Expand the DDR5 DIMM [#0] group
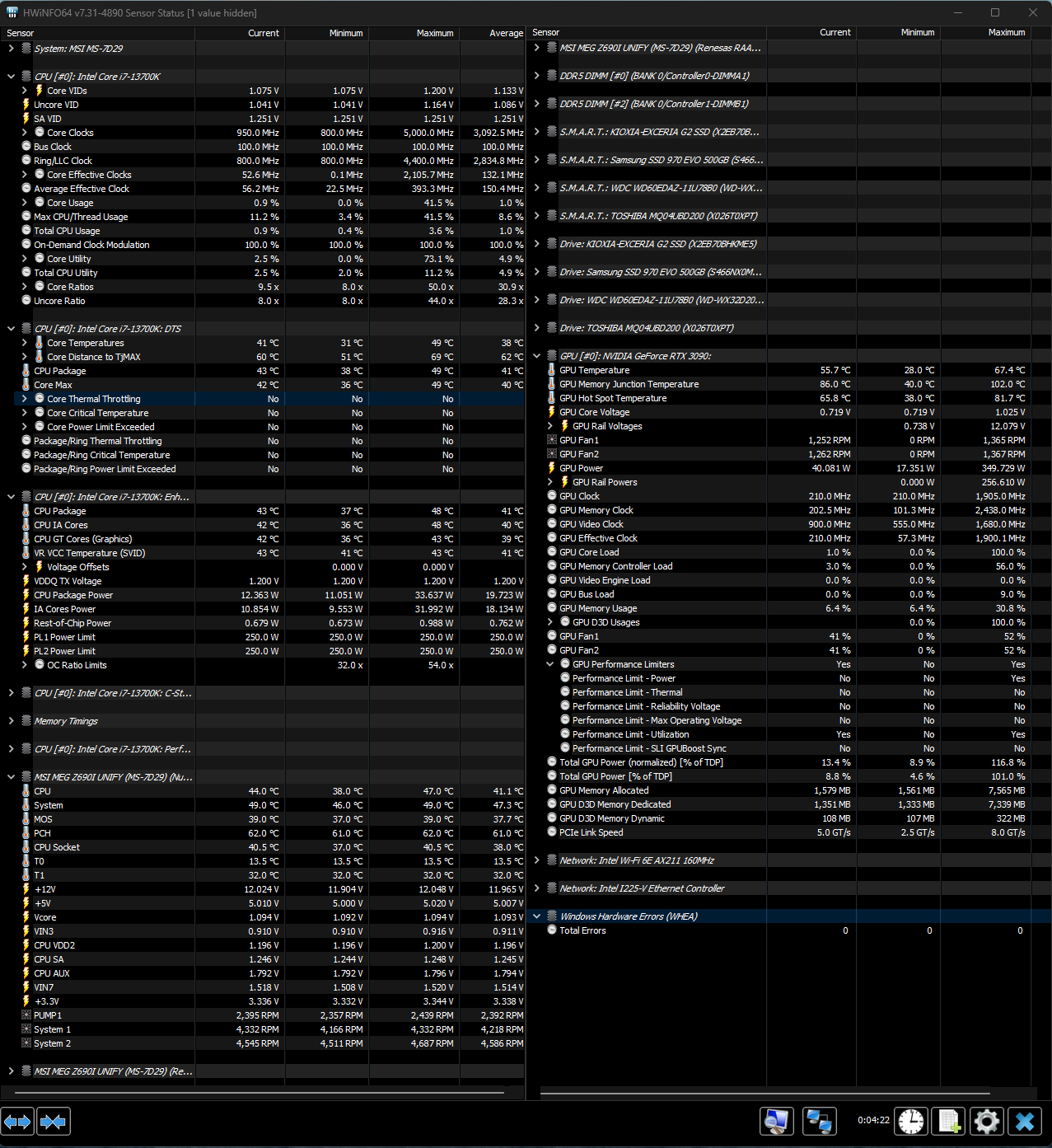The width and height of the screenshot is (1052, 1148). tap(537, 76)
